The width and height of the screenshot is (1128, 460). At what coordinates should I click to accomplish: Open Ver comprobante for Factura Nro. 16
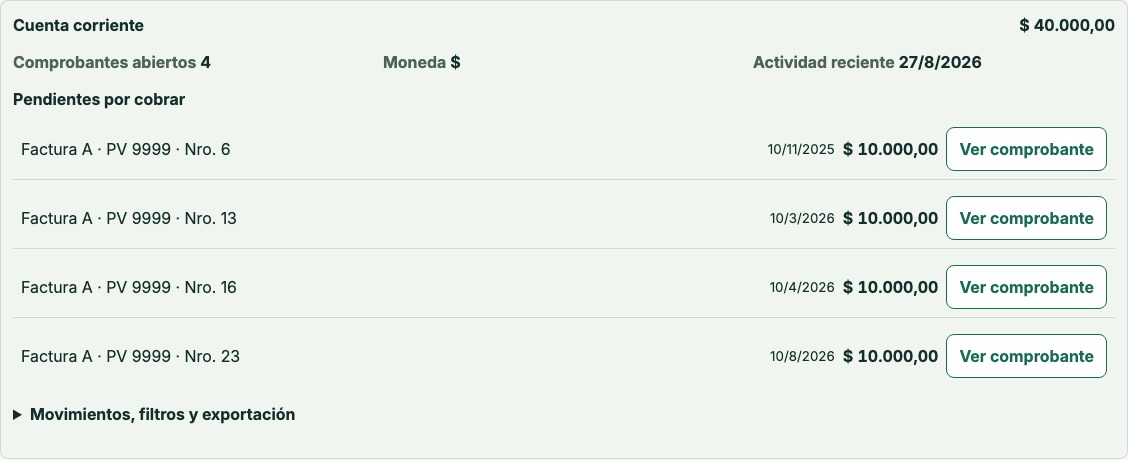1026,287
